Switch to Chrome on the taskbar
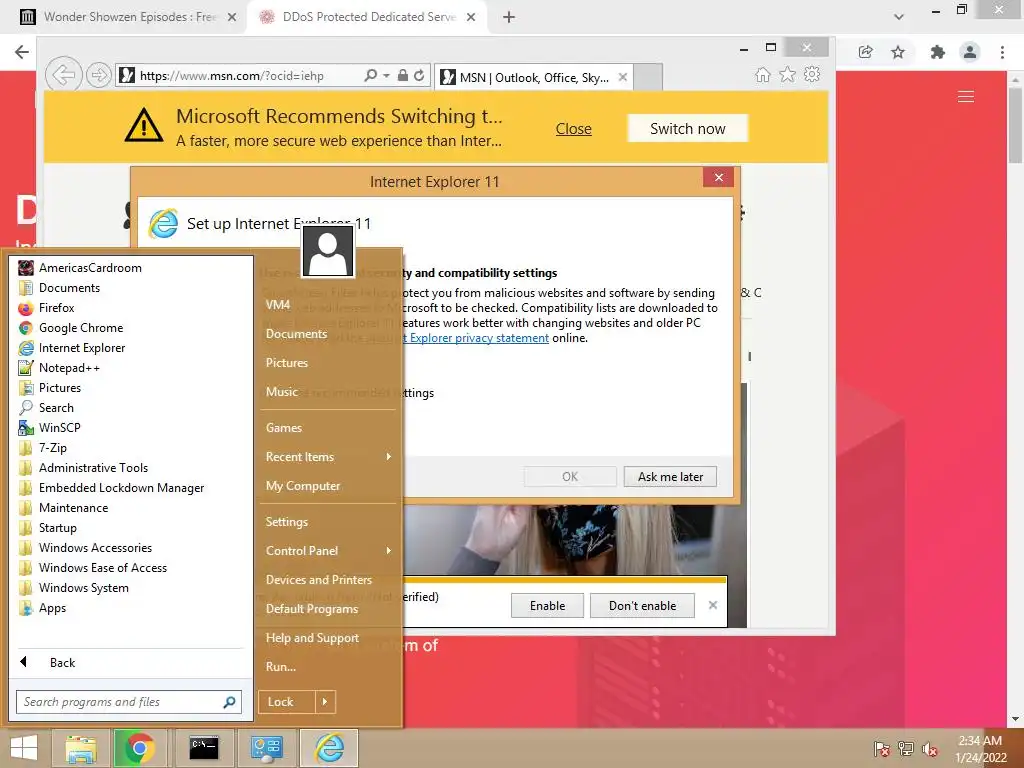The image size is (1024, 768). 139,748
